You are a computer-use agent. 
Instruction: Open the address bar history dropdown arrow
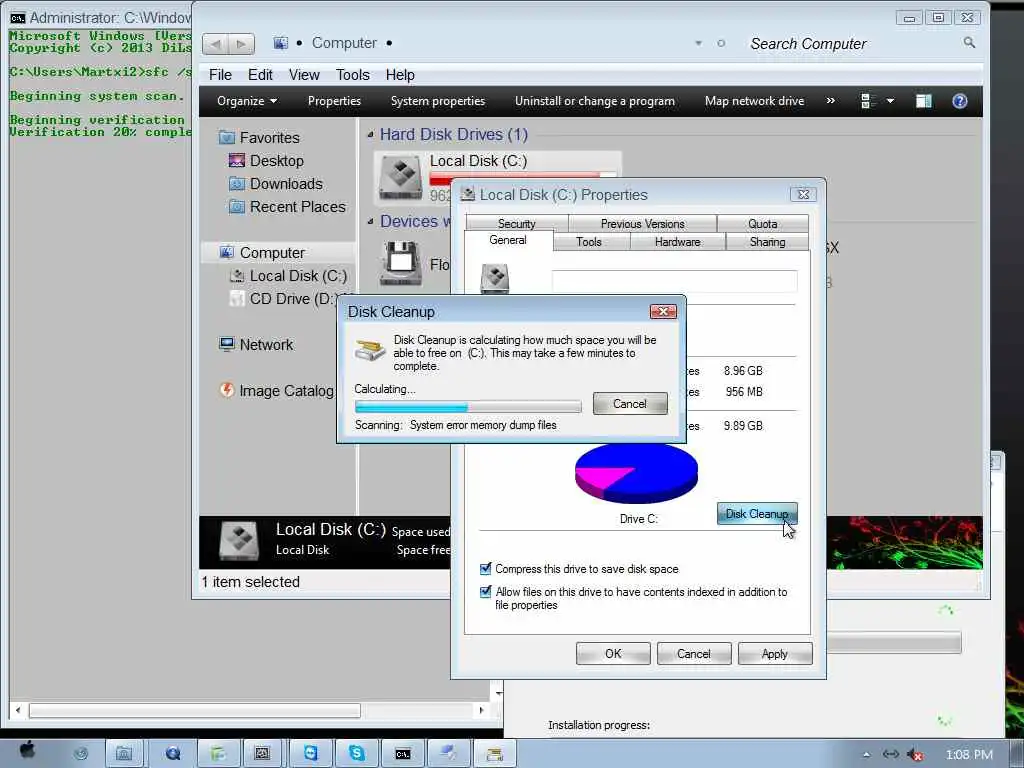coord(698,43)
